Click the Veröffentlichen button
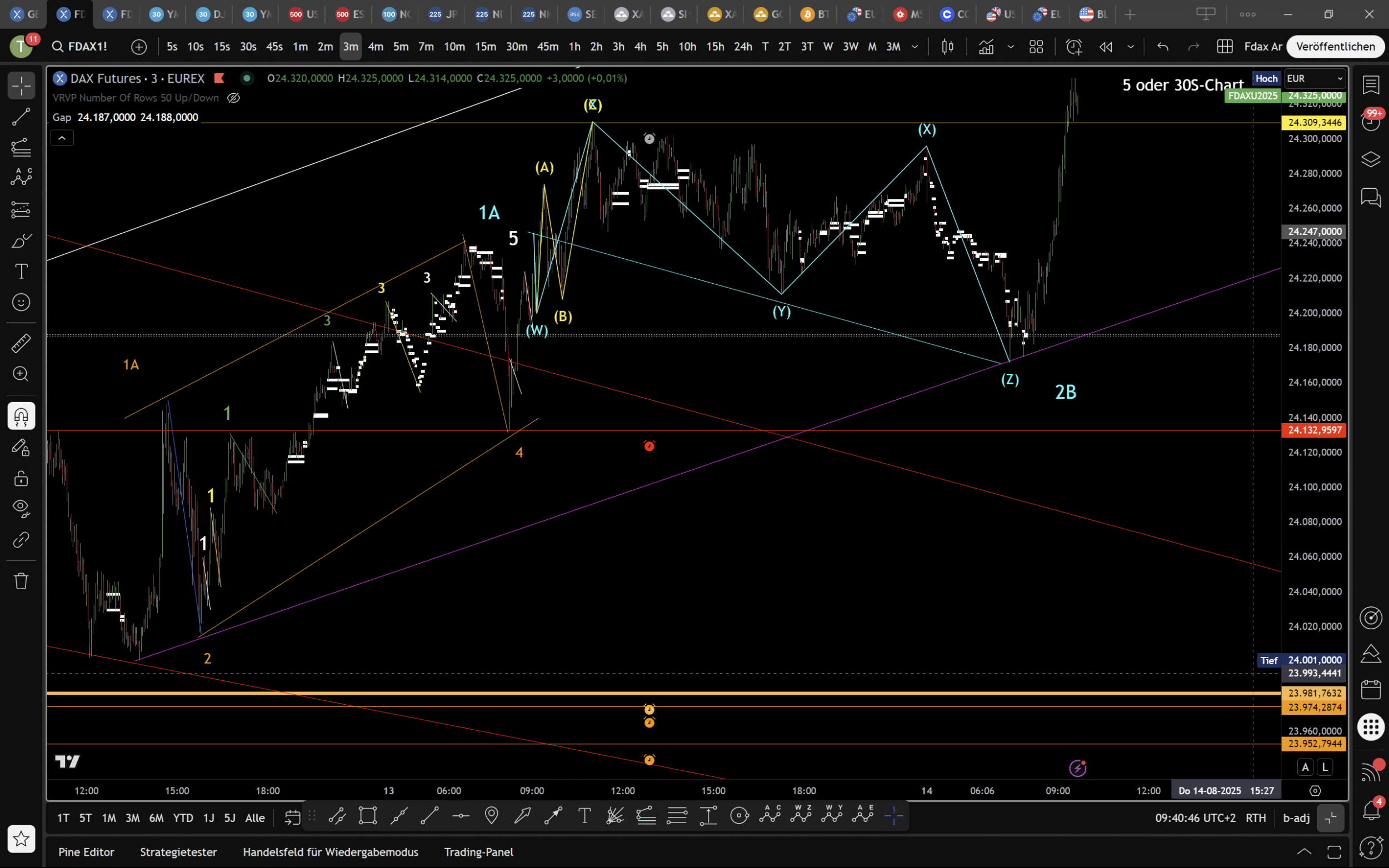This screenshot has height=868, width=1389. coord(1335,47)
